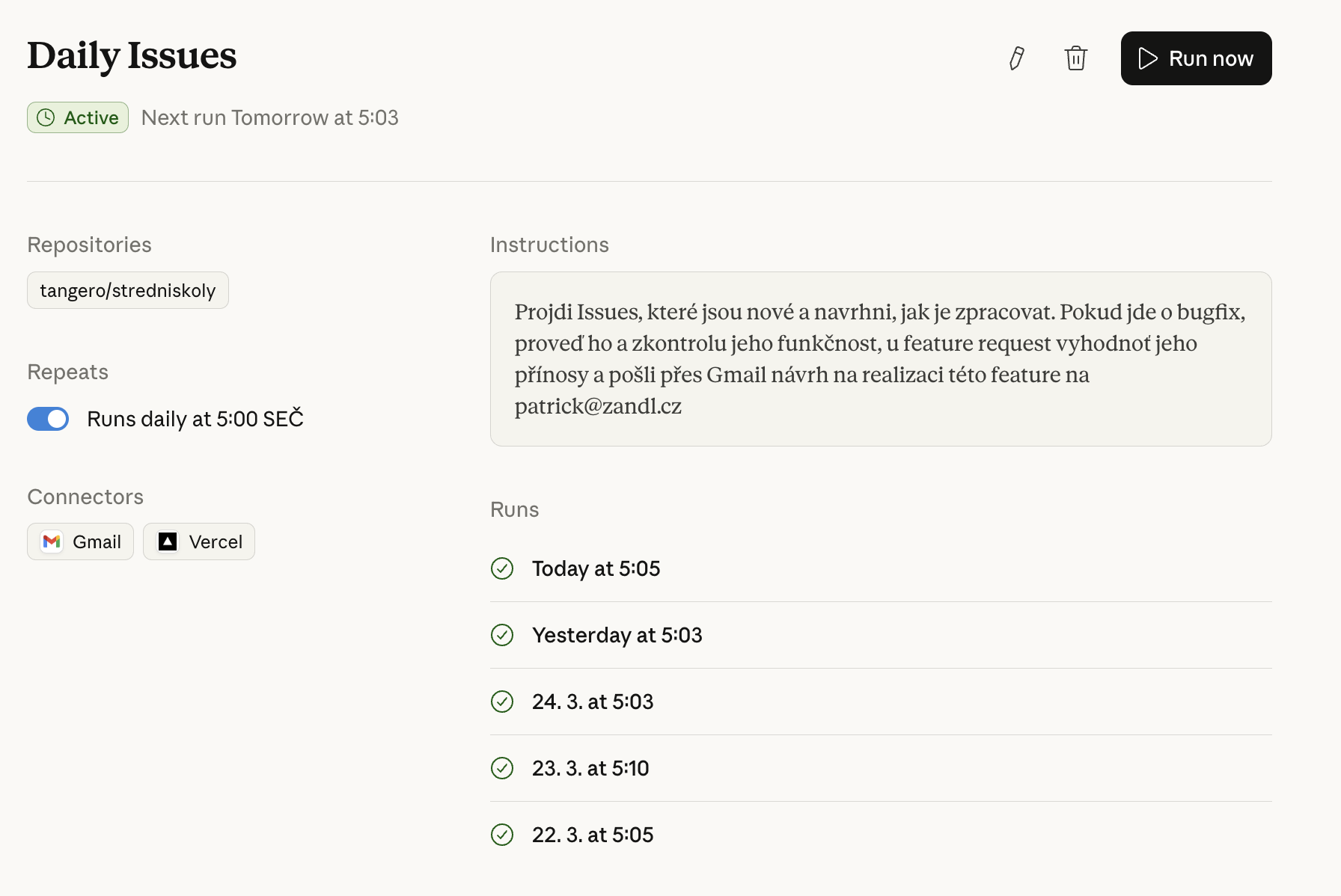The height and width of the screenshot is (896, 1341).
Task: Click the pencil edit icon
Action: tap(1016, 58)
